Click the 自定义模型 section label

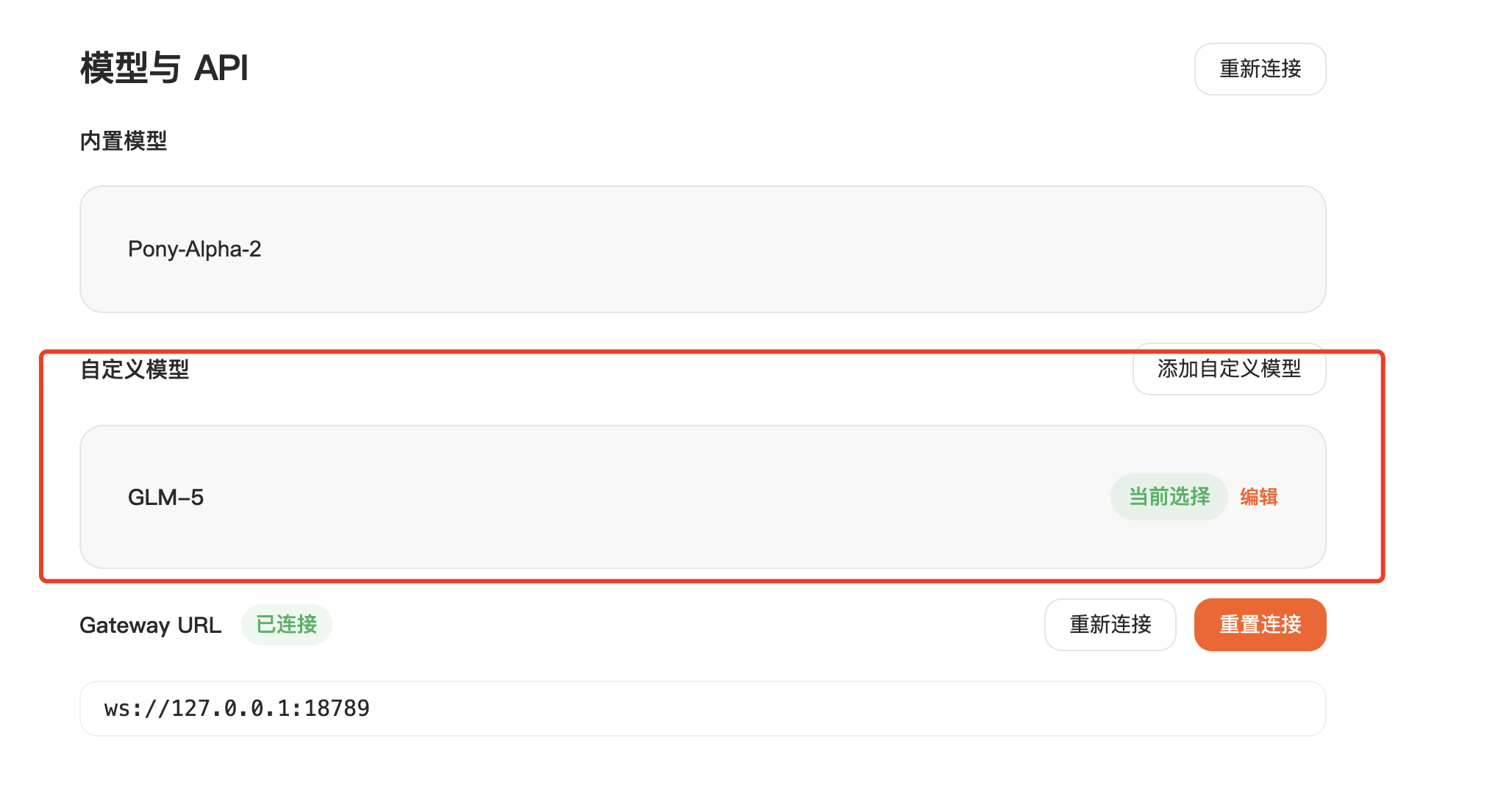tap(135, 369)
